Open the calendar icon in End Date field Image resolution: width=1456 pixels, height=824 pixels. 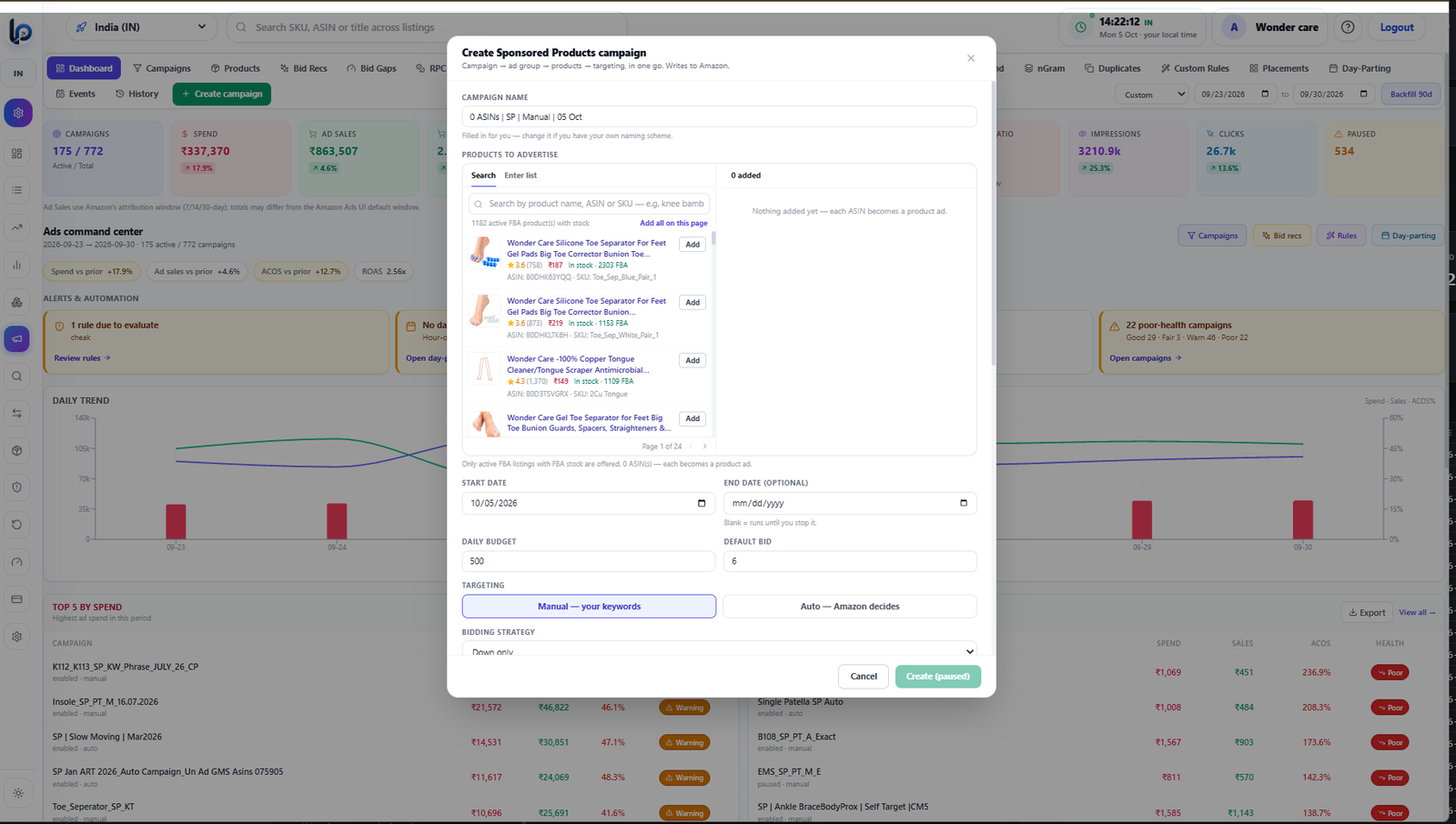pyautogui.click(x=964, y=503)
